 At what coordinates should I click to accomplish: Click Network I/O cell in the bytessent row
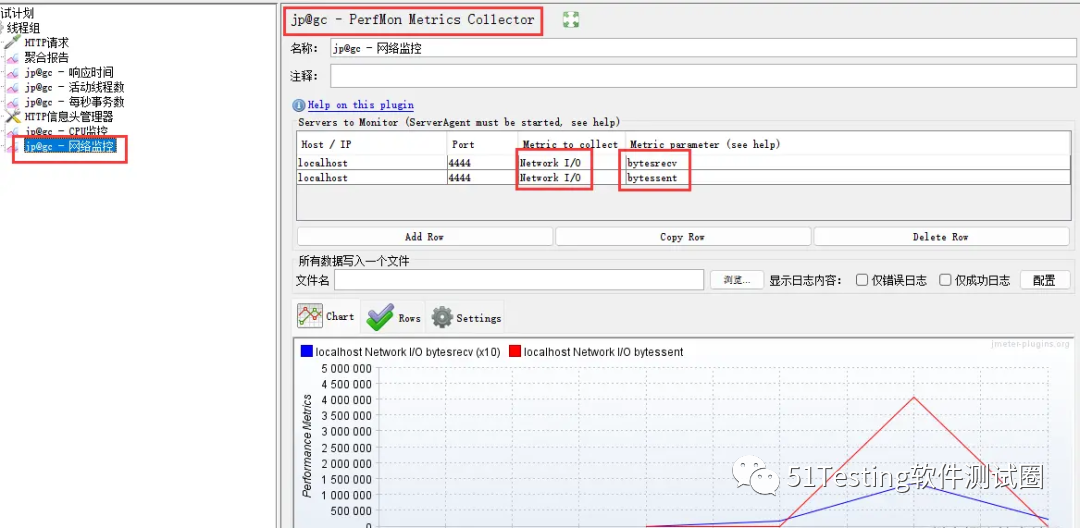[x=570, y=178]
